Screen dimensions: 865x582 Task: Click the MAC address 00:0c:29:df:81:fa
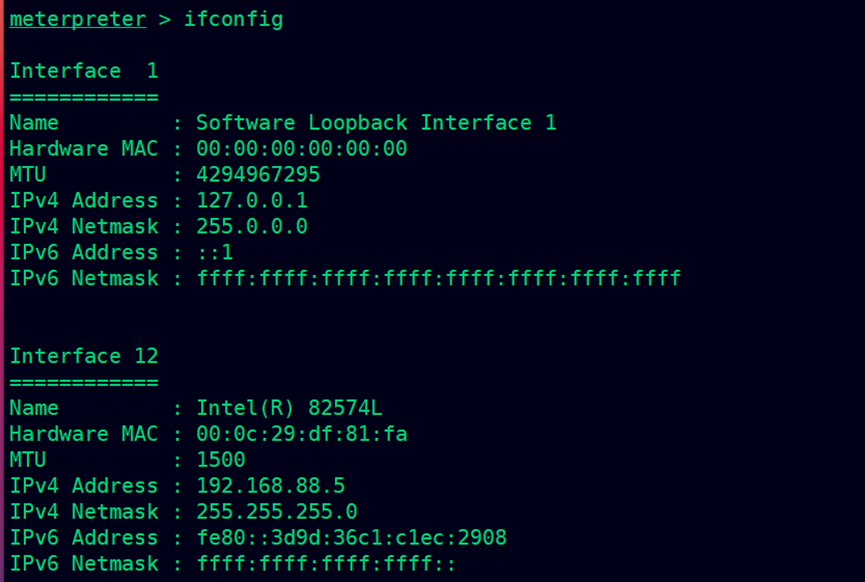302,434
